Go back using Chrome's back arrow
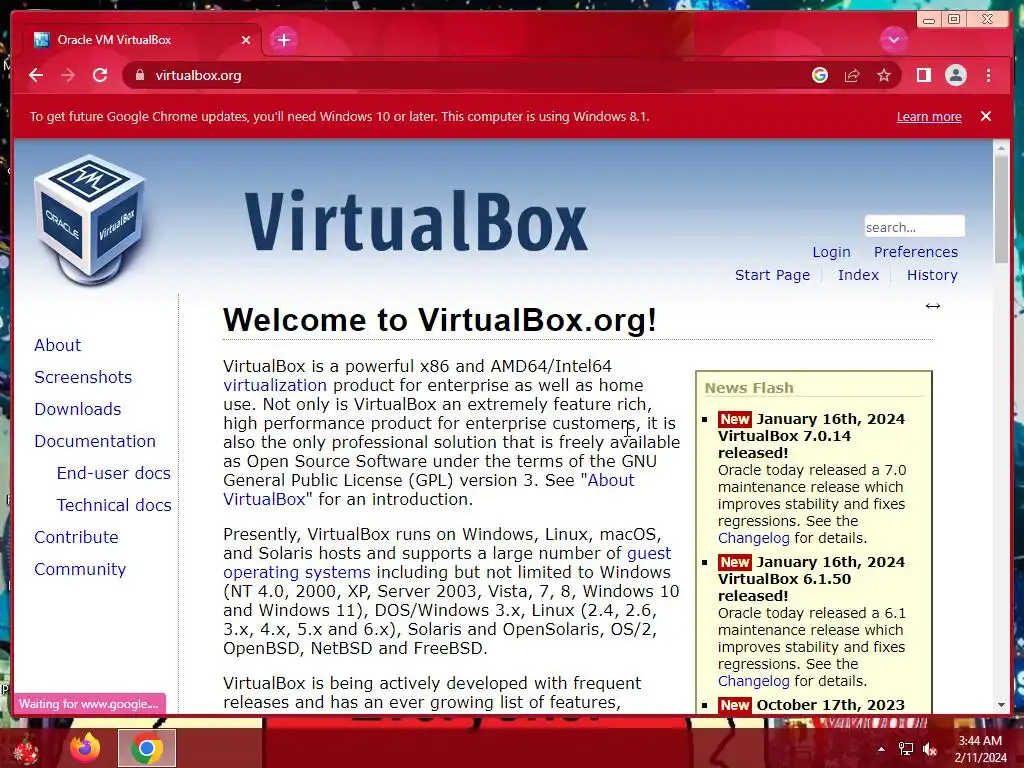1024x768 pixels. click(36, 75)
